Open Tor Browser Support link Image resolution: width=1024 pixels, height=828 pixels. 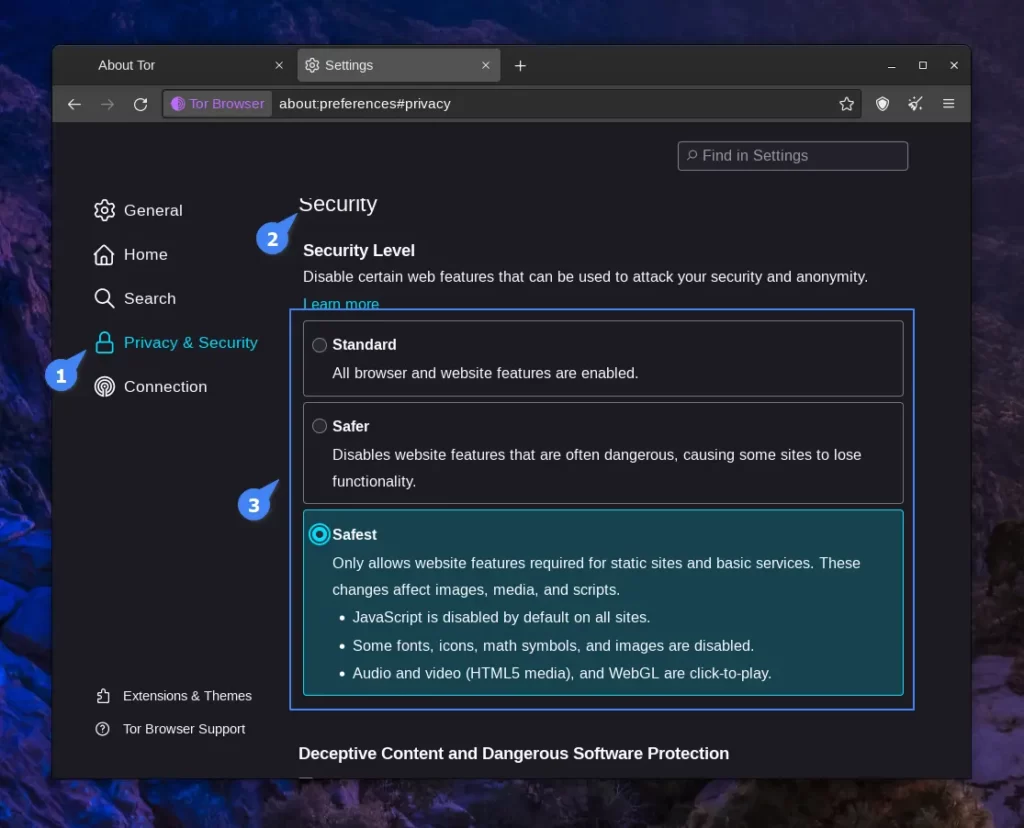[x=184, y=729]
